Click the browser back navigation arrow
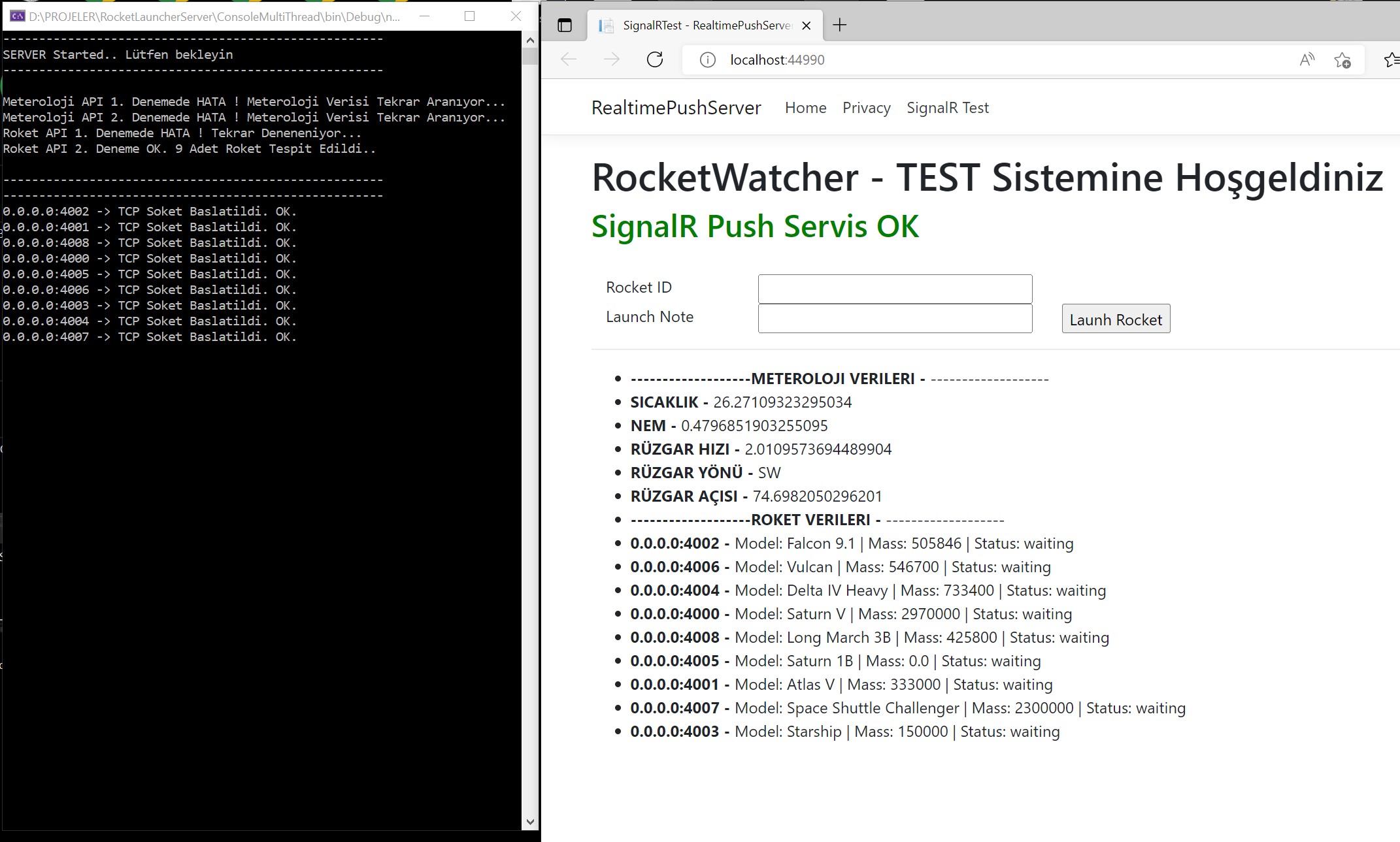This screenshot has height=842, width=1400. [x=567, y=59]
